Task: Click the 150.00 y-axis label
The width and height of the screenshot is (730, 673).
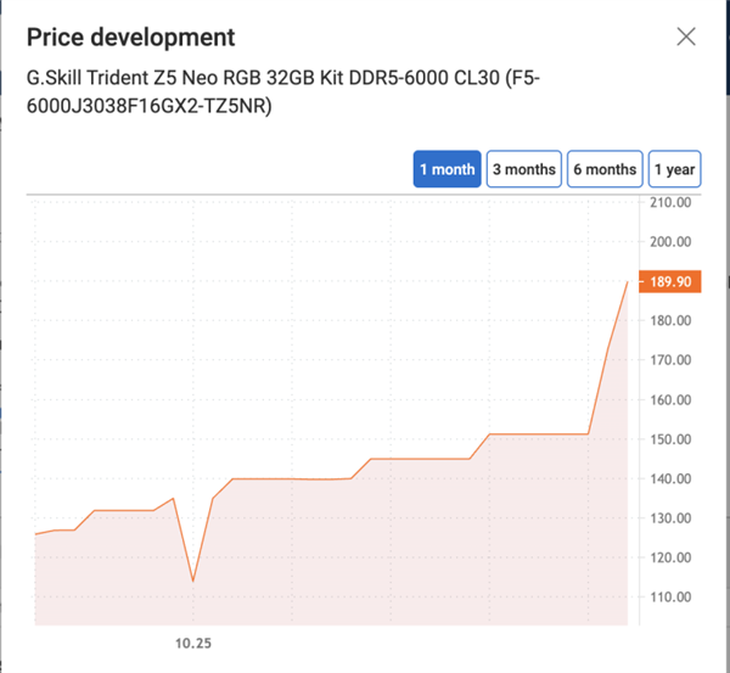Action: click(x=670, y=439)
